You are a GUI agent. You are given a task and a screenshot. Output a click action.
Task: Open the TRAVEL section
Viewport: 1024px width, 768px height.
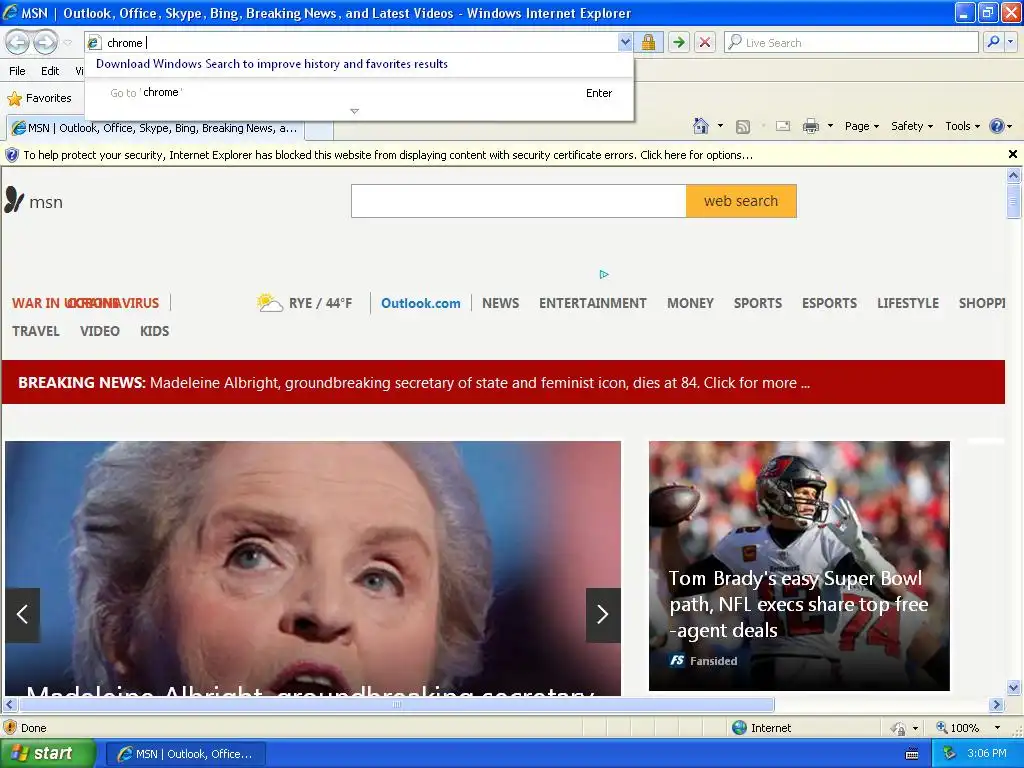(36, 331)
